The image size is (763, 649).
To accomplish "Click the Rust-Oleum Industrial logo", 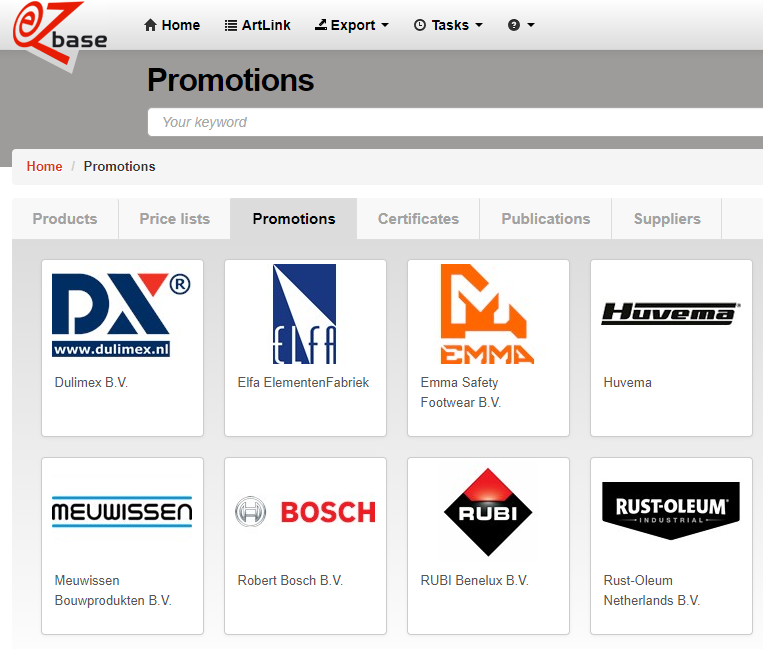I will point(671,511).
